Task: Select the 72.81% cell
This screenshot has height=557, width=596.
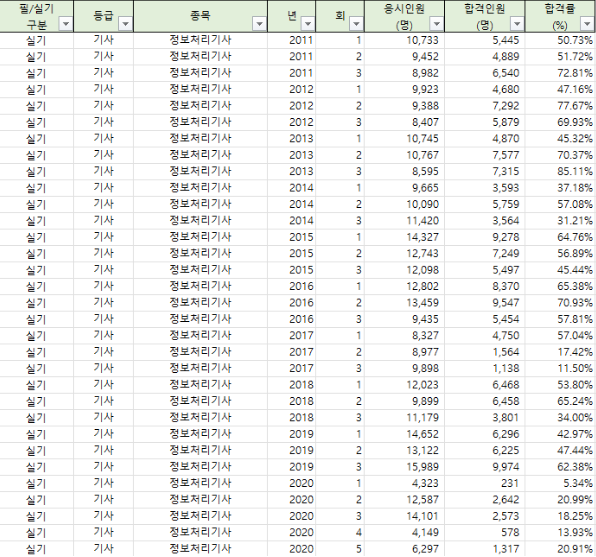Action: 560,73
